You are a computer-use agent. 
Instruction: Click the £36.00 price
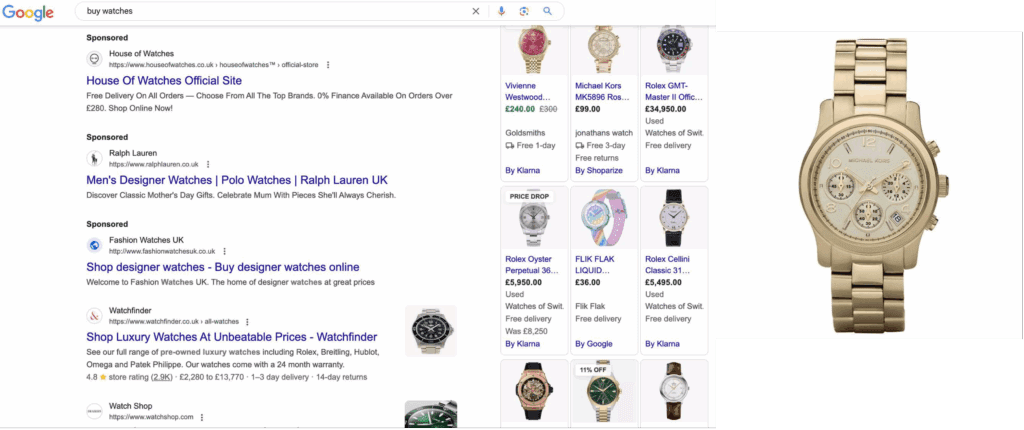pyautogui.click(x=588, y=282)
